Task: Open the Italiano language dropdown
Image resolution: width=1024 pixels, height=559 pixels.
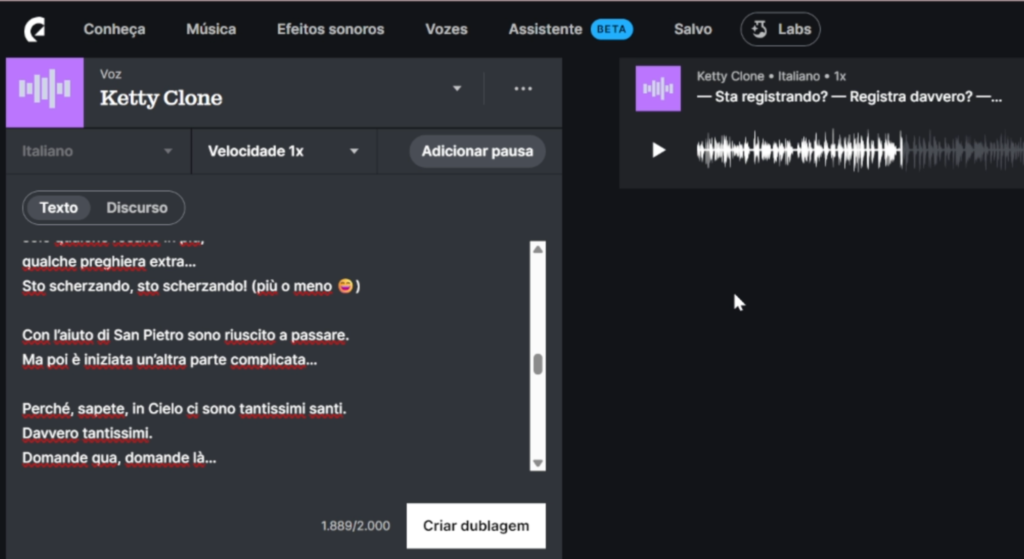Action: [97, 152]
